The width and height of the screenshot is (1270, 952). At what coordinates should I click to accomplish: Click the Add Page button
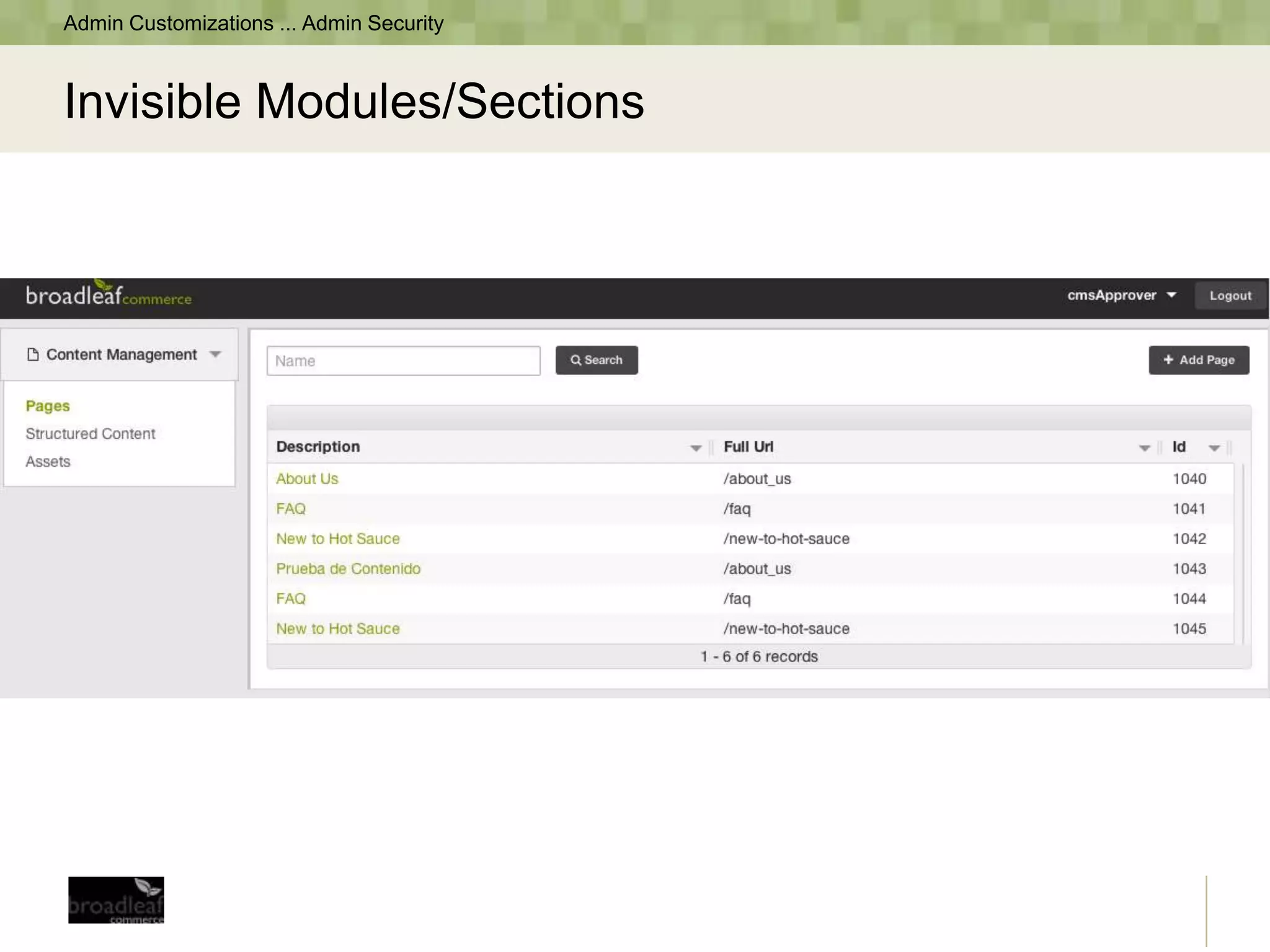[x=1199, y=360]
